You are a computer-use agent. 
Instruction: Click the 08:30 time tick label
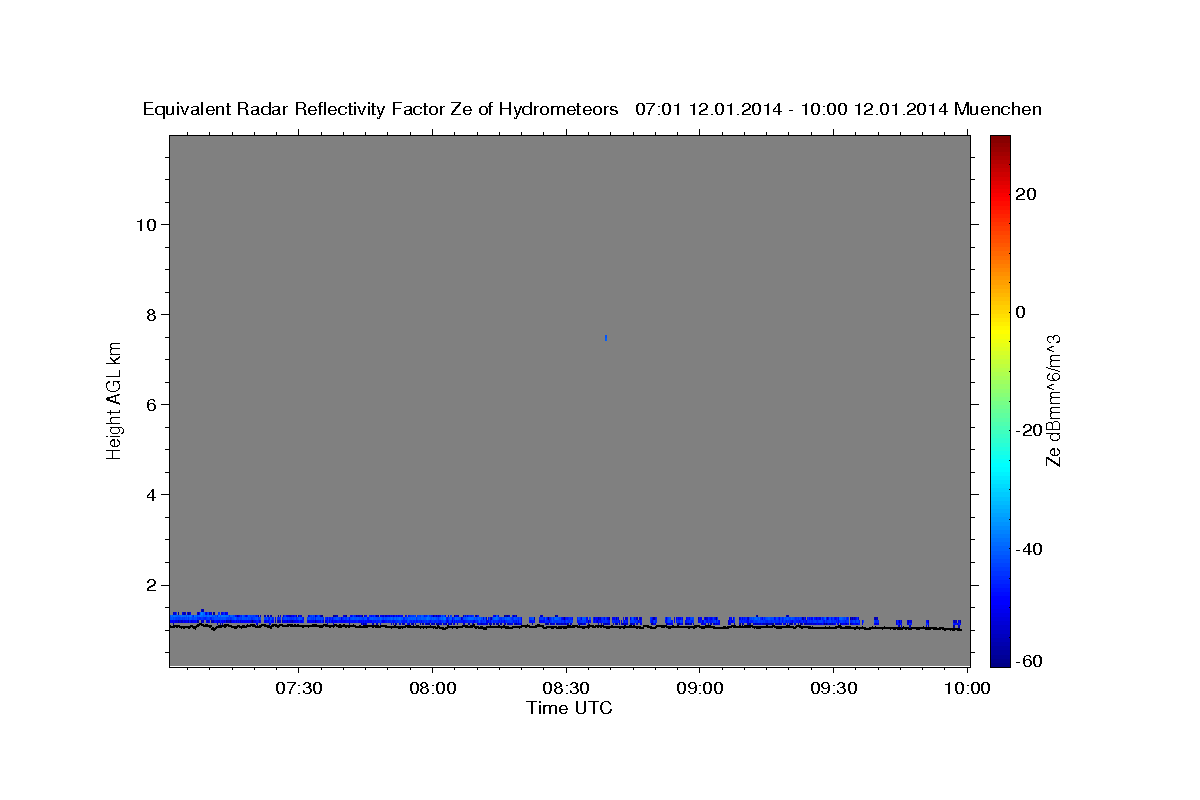click(x=566, y=688)
